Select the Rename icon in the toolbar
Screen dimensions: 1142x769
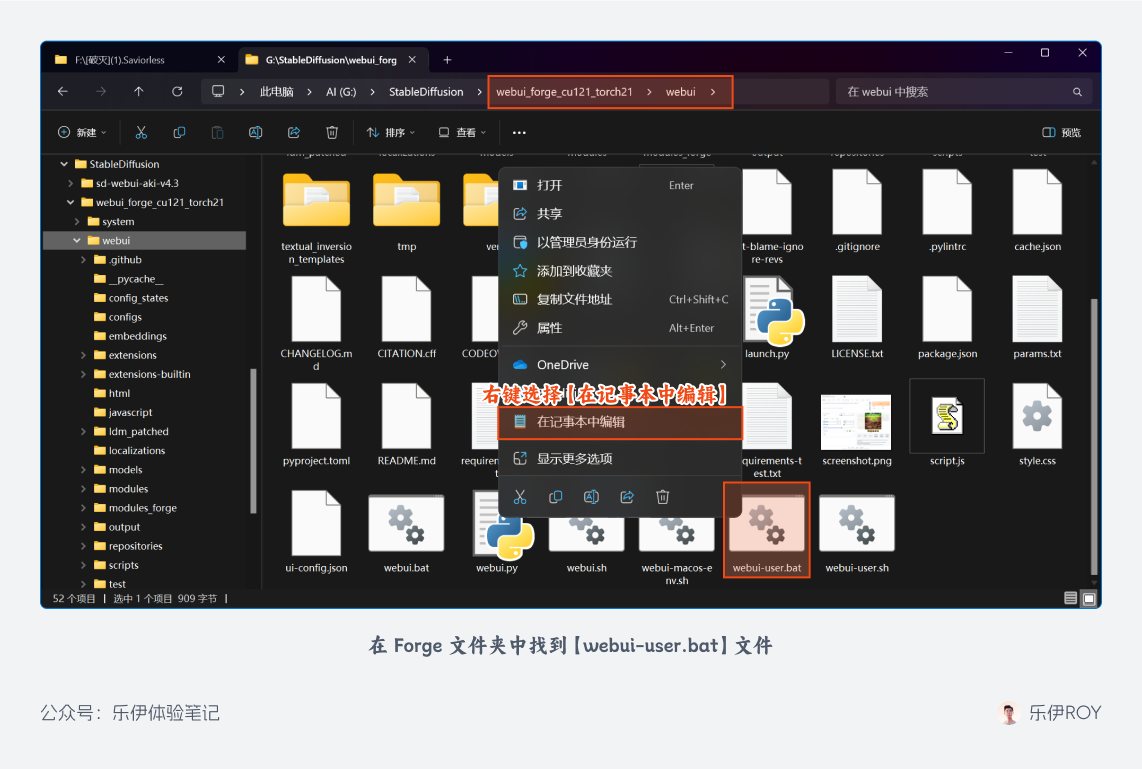(256, 132)
